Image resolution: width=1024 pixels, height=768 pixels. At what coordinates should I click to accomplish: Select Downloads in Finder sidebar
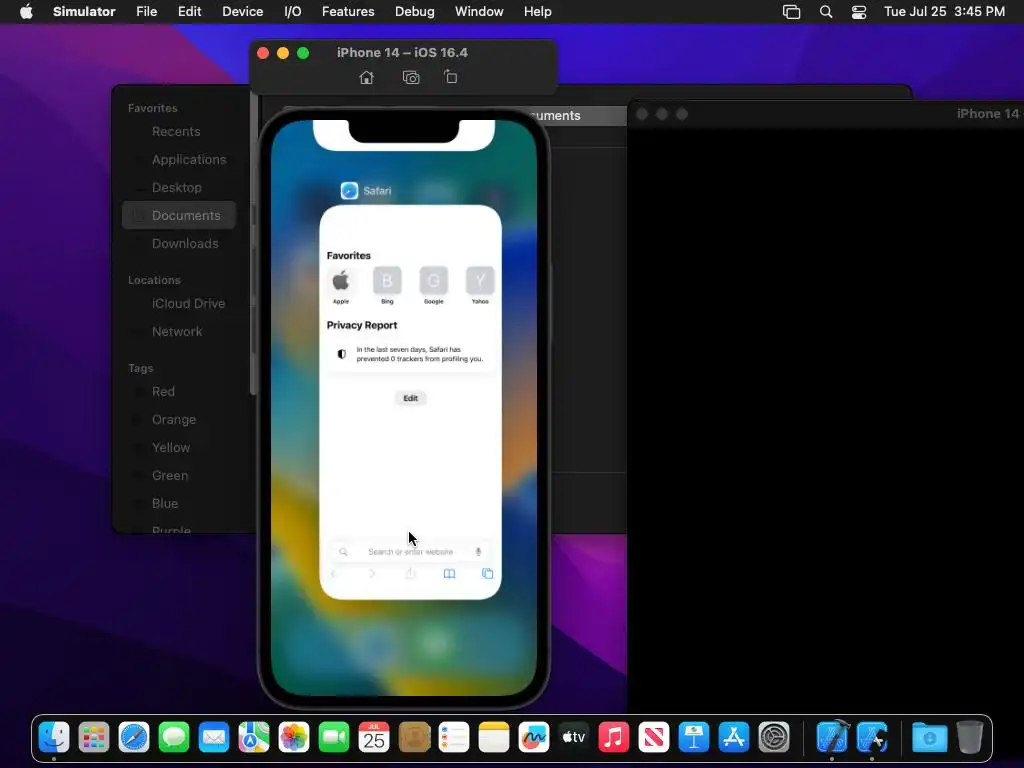(185, 244)
